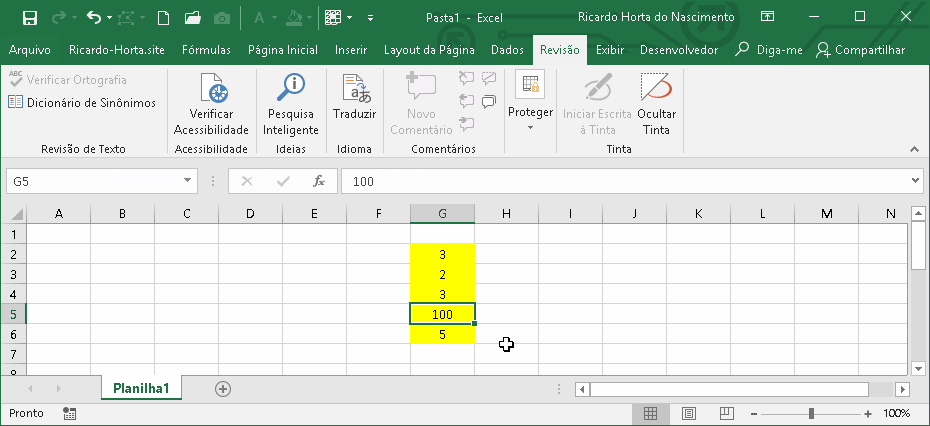Screen dimensions: 930x426
Task: Undo the last action
Action: 94,18
